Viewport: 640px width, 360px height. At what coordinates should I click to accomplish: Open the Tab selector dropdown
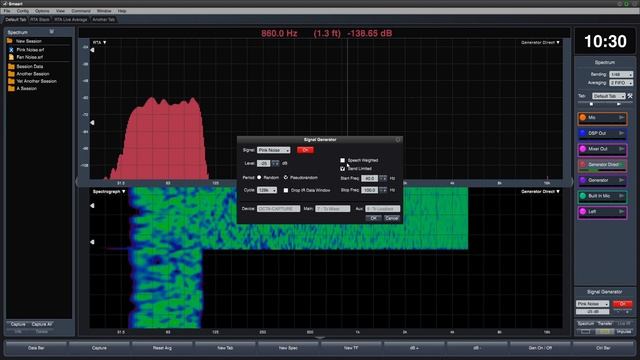tap(609, 96)
